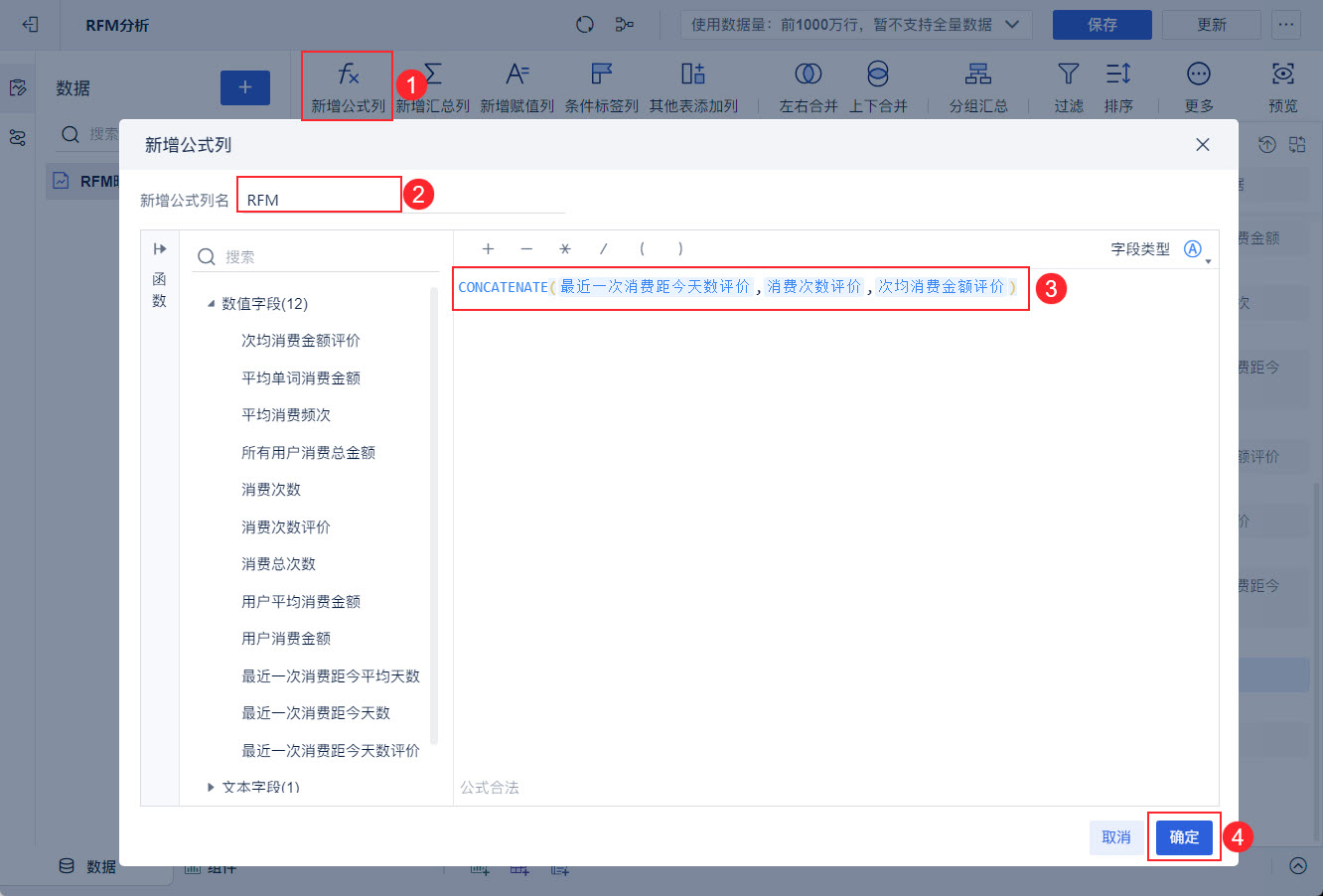Select field 平均单词消费金额
The height and width of the screenshot is (896, 1323).
pyautogui.click(x=301, y=378)
